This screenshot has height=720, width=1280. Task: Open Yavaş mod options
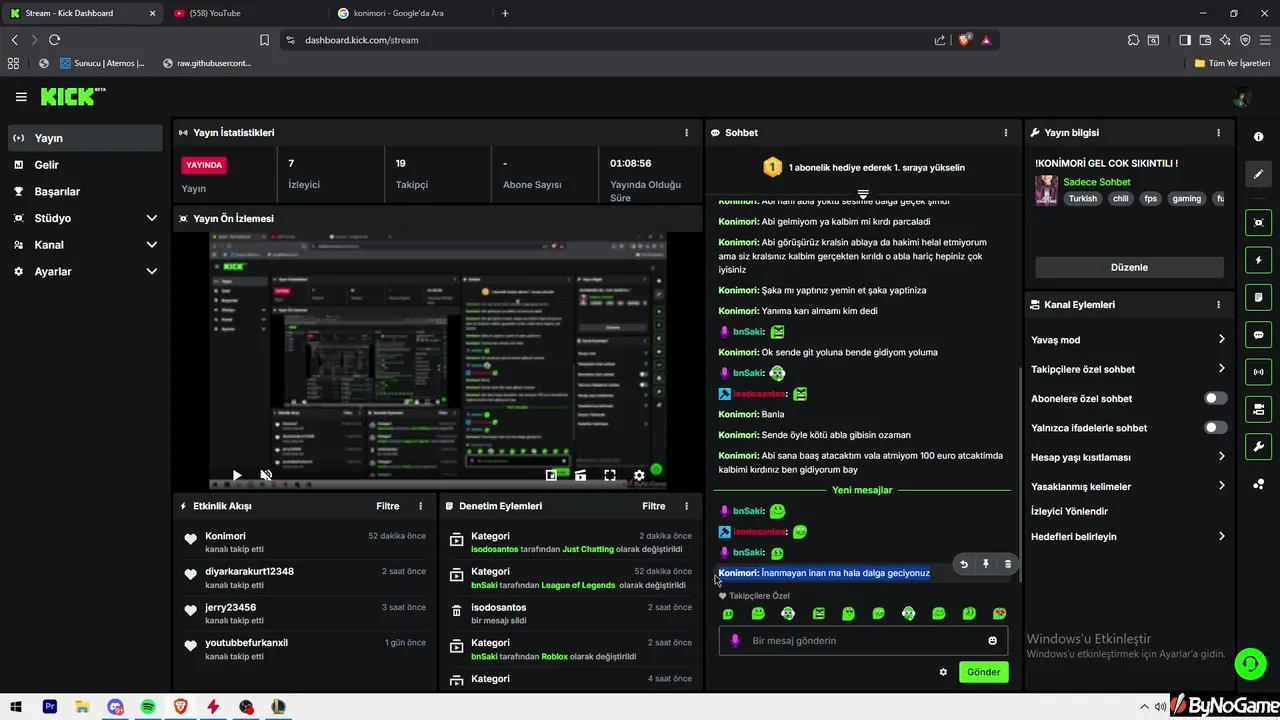[1128, 340]
